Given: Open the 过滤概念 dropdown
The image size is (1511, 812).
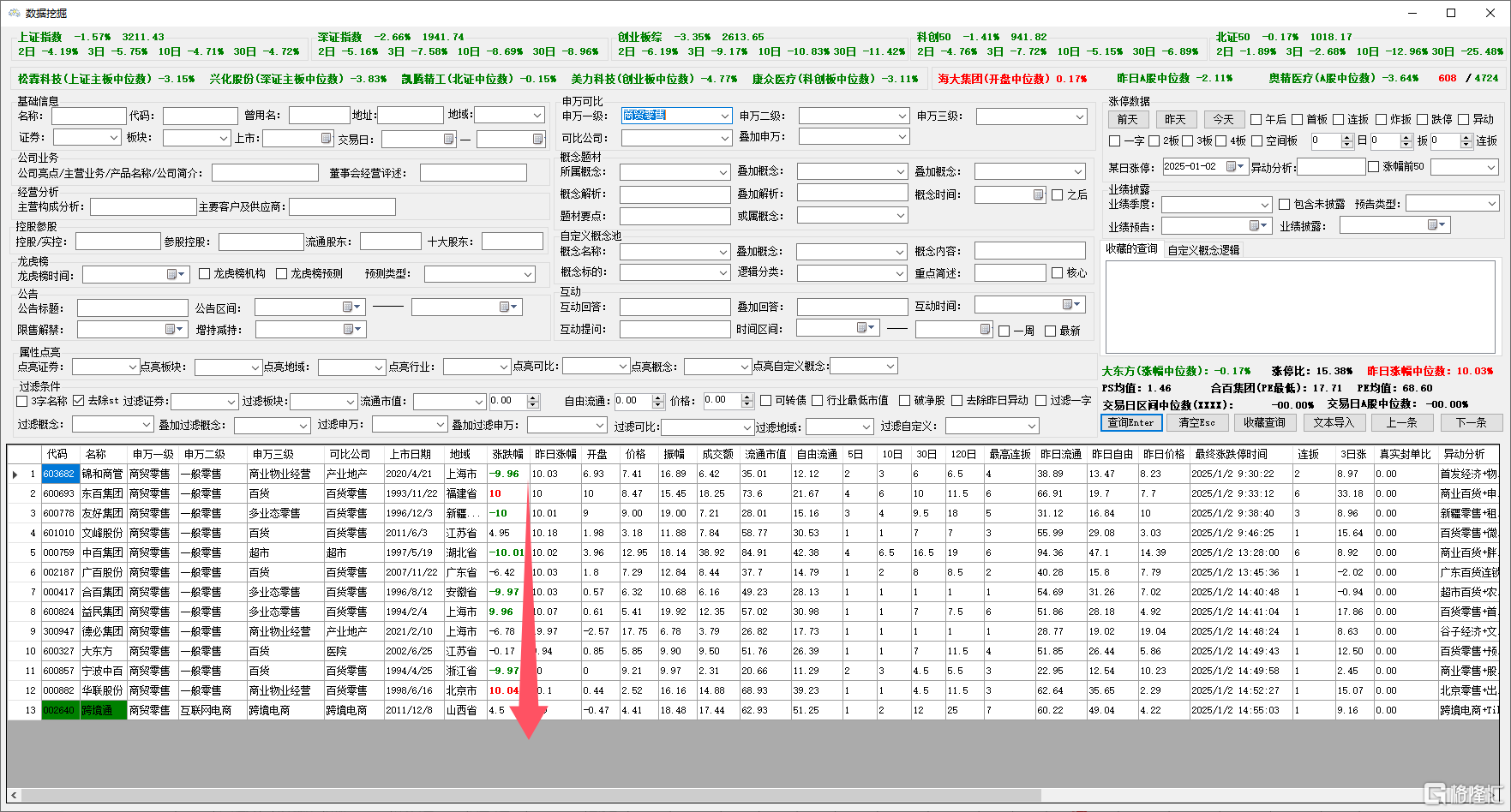Looking at the screenshot, I should click(147, 424).
